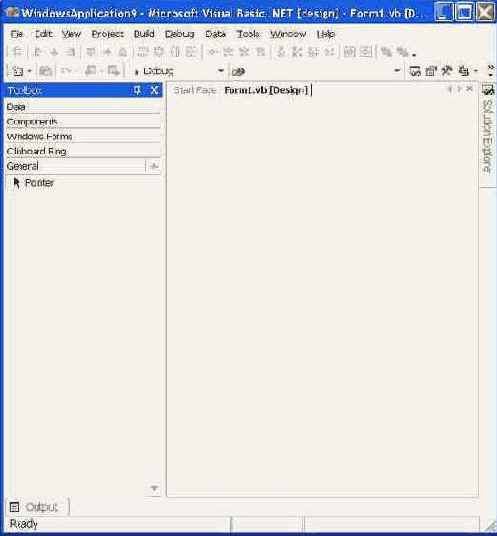
Task: Expand the Data toolbox tab
Action: (x=83, y=107)
